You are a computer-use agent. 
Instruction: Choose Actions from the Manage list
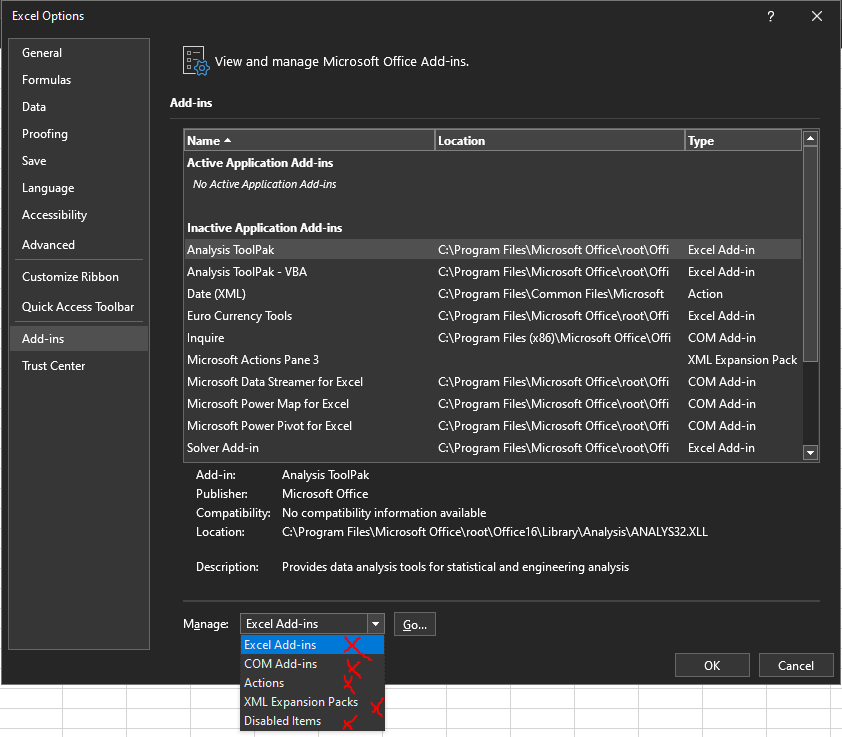[312, 683]
